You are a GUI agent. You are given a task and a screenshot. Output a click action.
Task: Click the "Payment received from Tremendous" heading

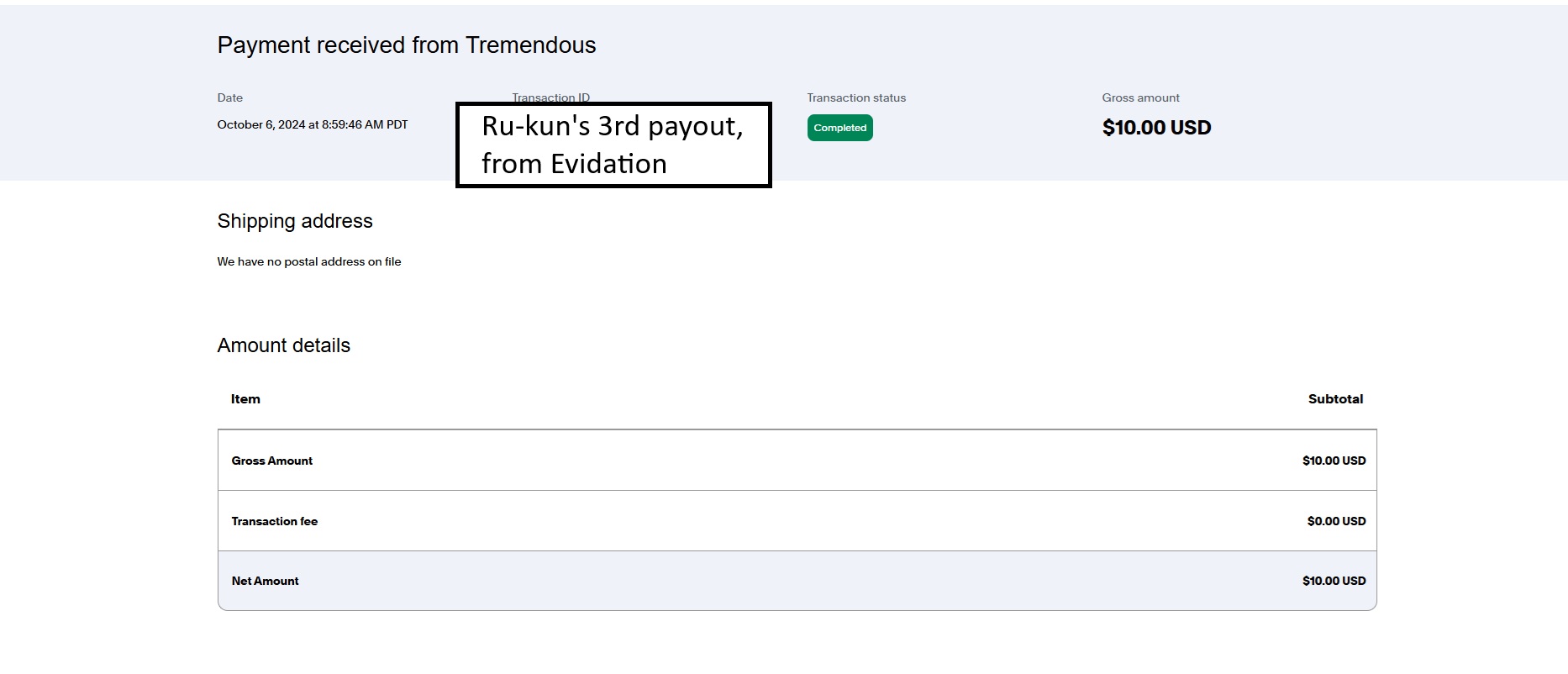click(407, 45)
